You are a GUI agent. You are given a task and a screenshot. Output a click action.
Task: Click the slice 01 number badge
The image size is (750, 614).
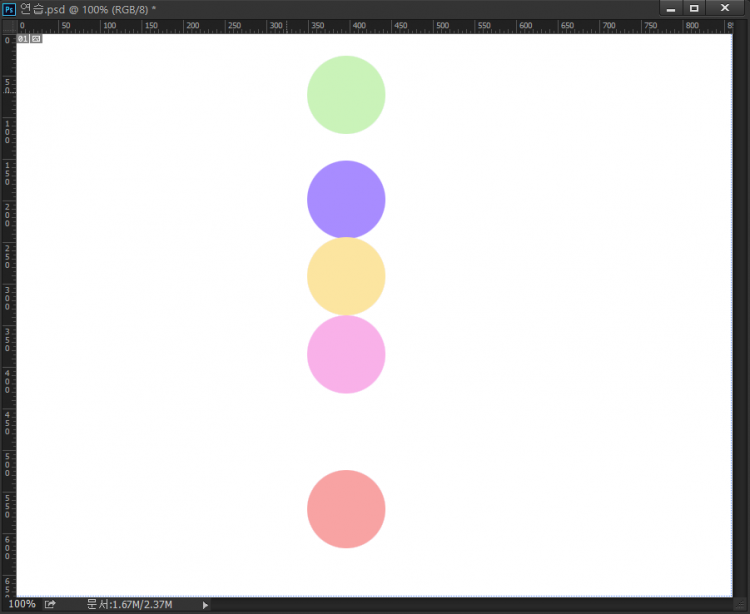coord(23,39)
